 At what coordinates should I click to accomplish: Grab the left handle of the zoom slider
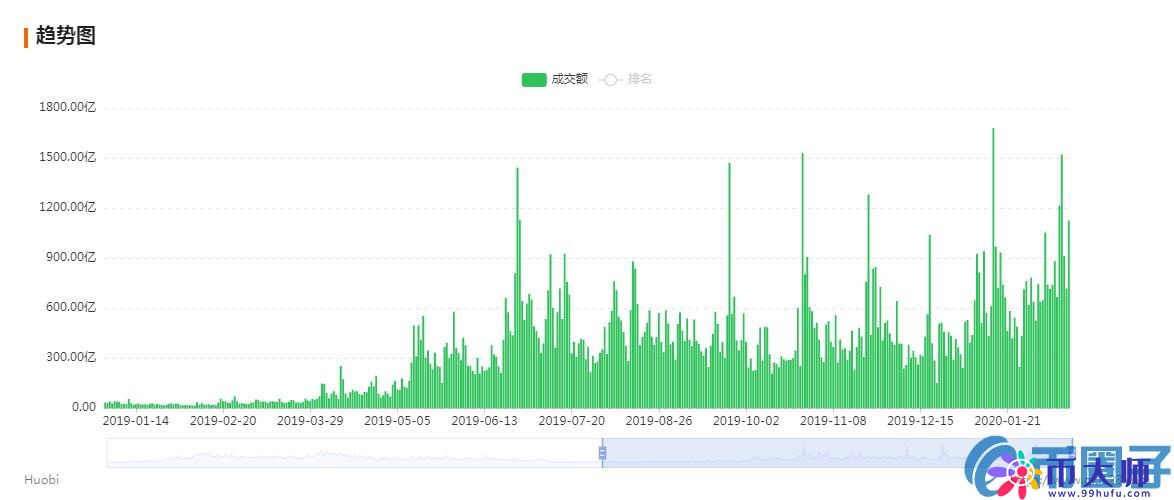click(602, 452)
